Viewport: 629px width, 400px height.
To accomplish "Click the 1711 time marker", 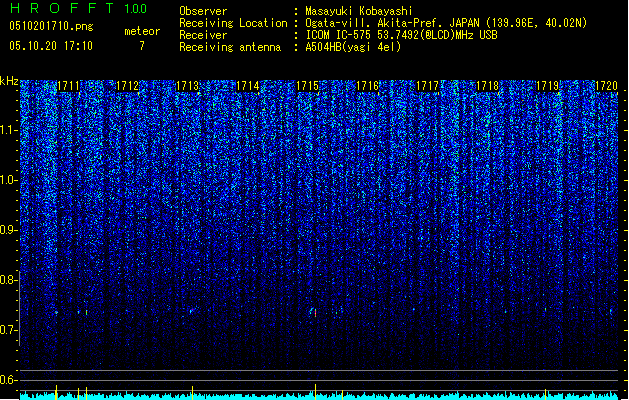I will click(69, 86).
